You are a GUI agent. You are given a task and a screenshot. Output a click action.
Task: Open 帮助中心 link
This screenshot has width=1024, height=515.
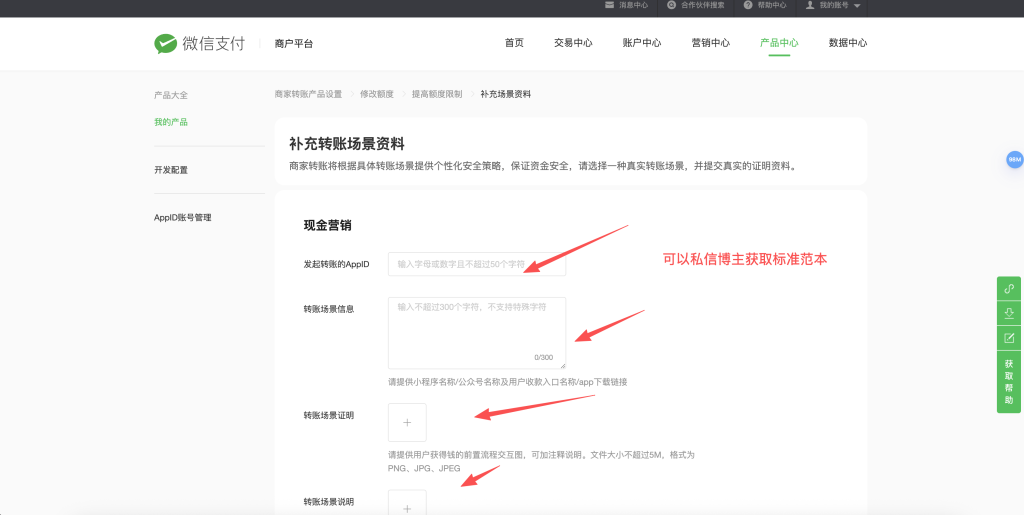click(772, 5)
